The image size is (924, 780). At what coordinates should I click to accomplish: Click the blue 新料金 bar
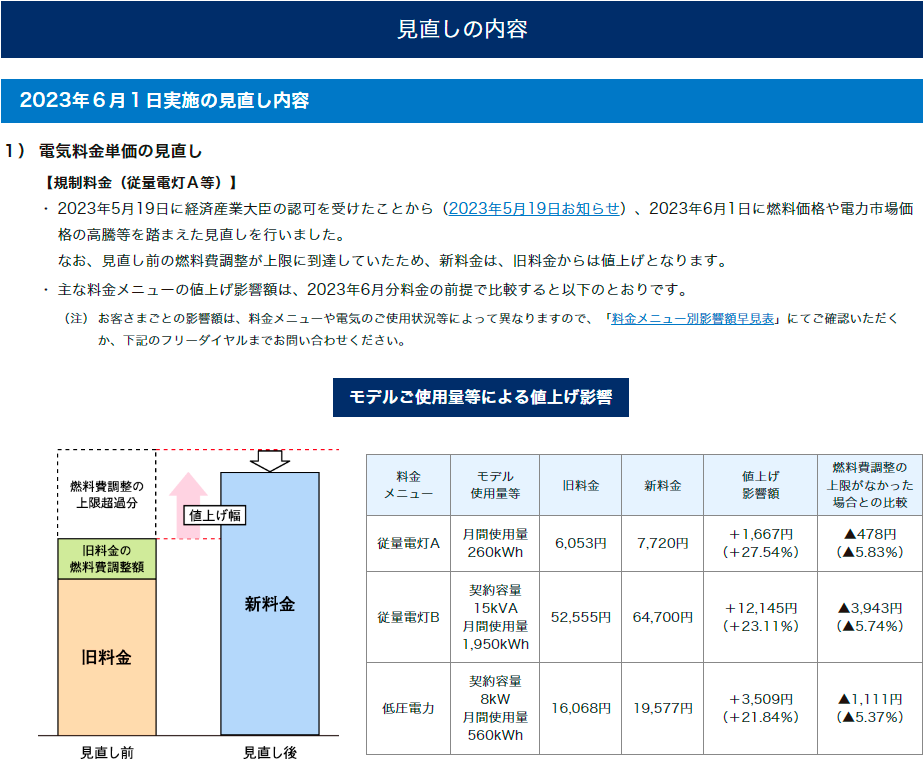270,603
